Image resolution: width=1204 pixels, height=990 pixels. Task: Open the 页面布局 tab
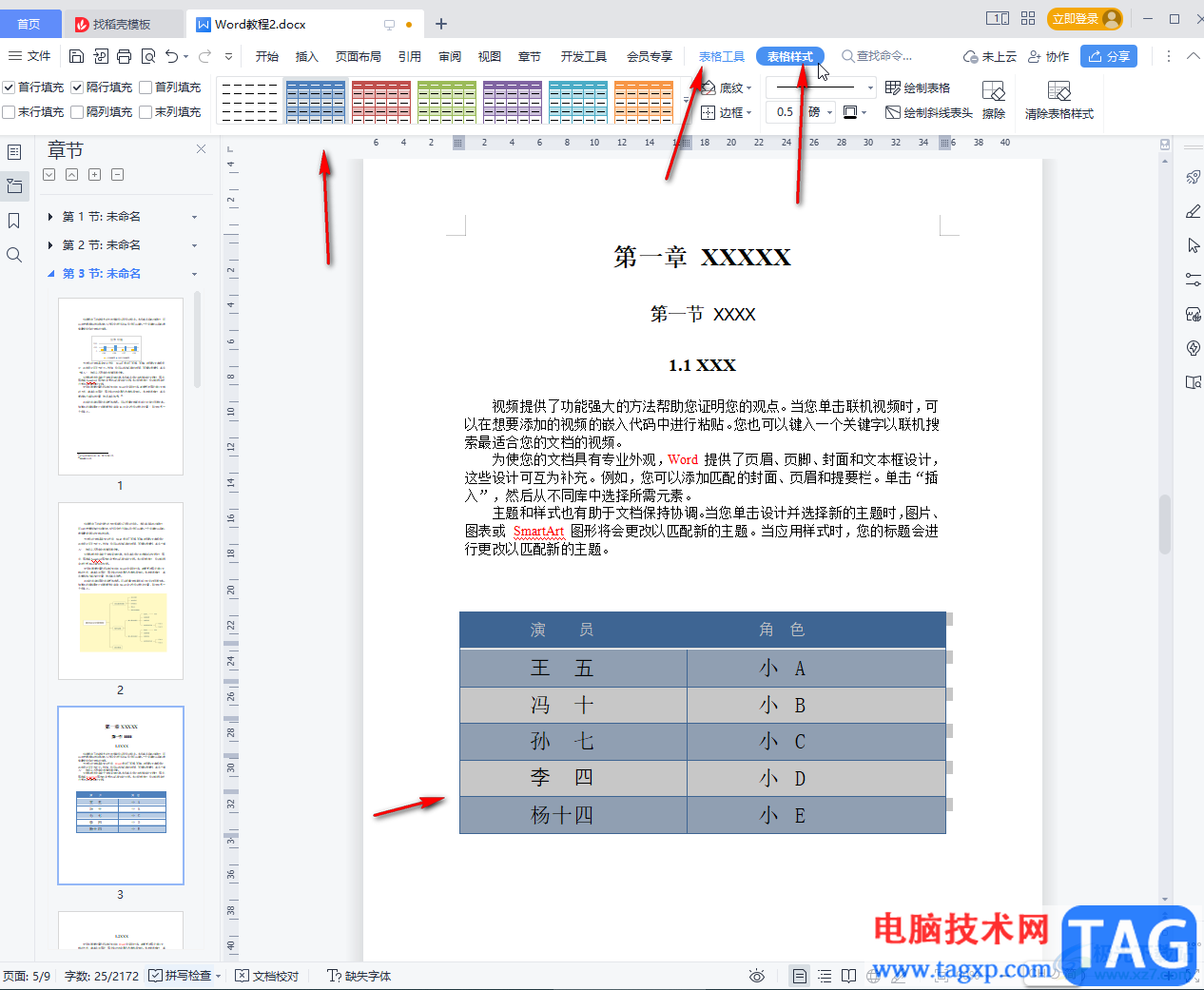359,57
